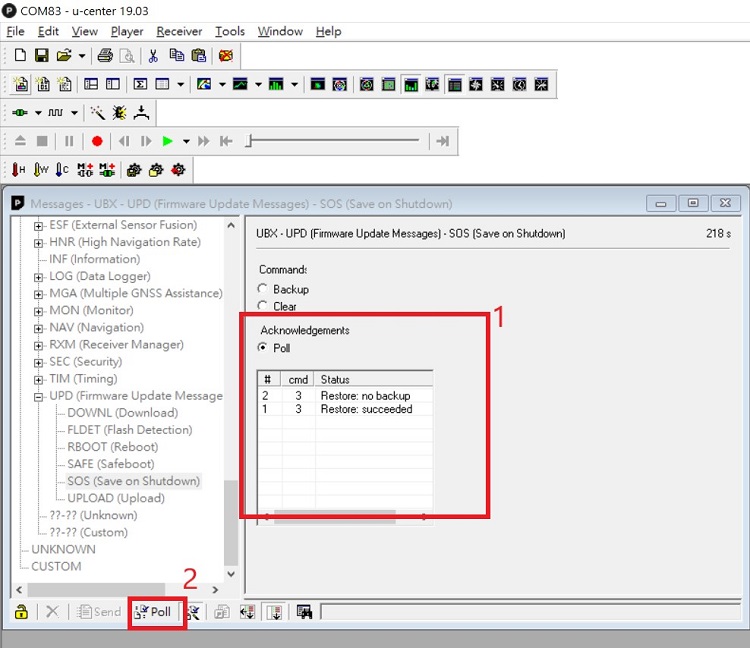The width and height of the screenshot is (750, 648).
Task: Open the Window menu
Action: tap(280, 32)
